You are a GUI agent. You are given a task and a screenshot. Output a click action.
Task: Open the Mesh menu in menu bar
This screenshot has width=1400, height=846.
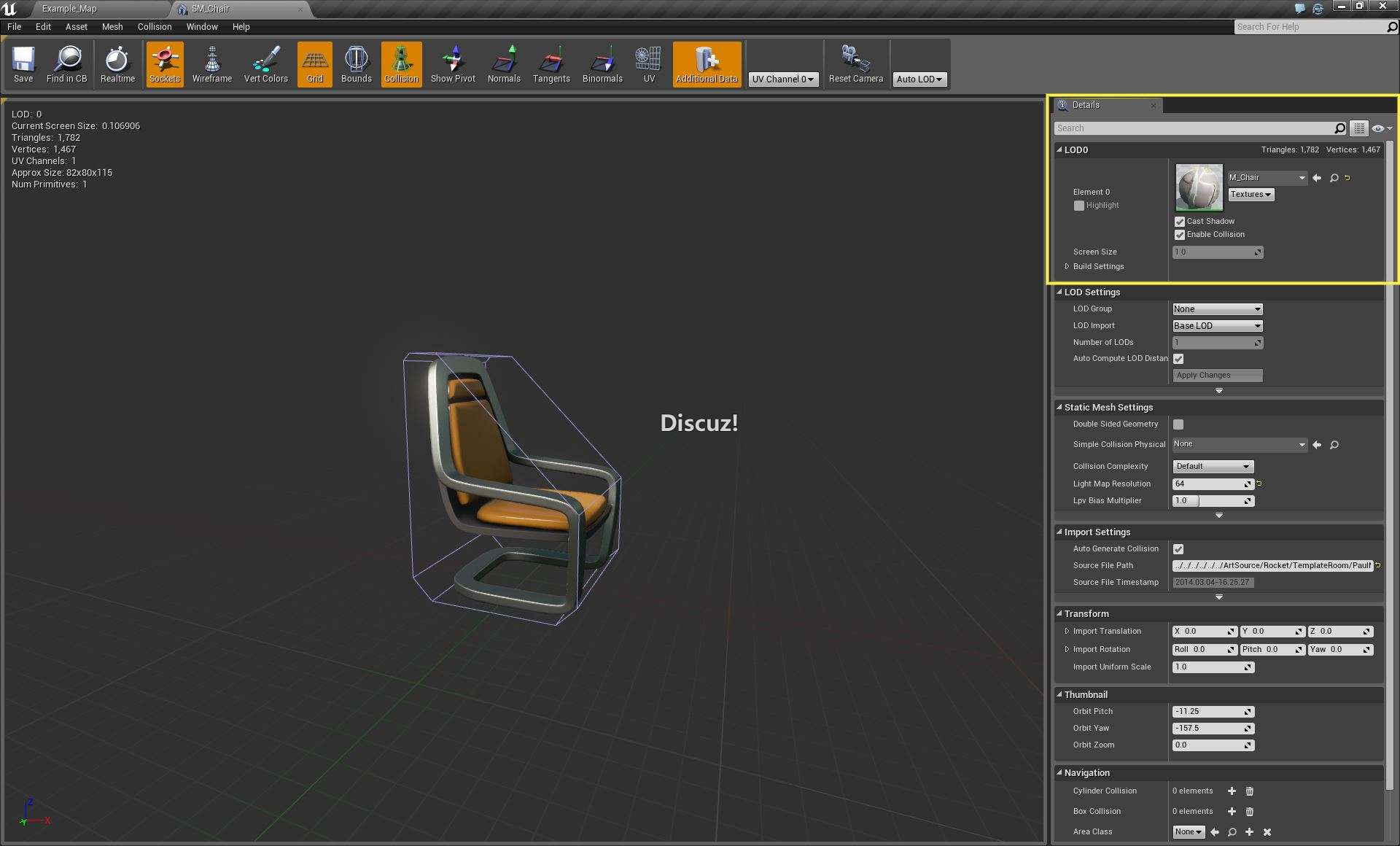tap(110, 27)
